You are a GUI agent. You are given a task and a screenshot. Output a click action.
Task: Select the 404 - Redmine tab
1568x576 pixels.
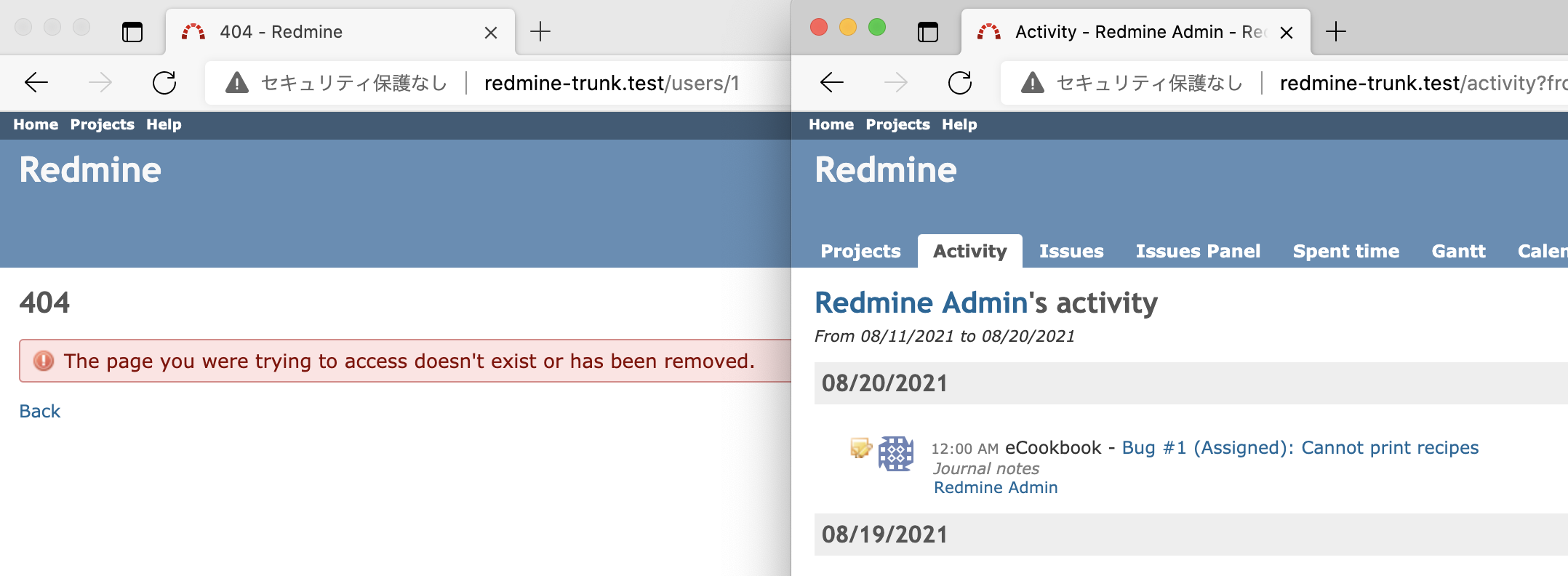pos(340,32)
